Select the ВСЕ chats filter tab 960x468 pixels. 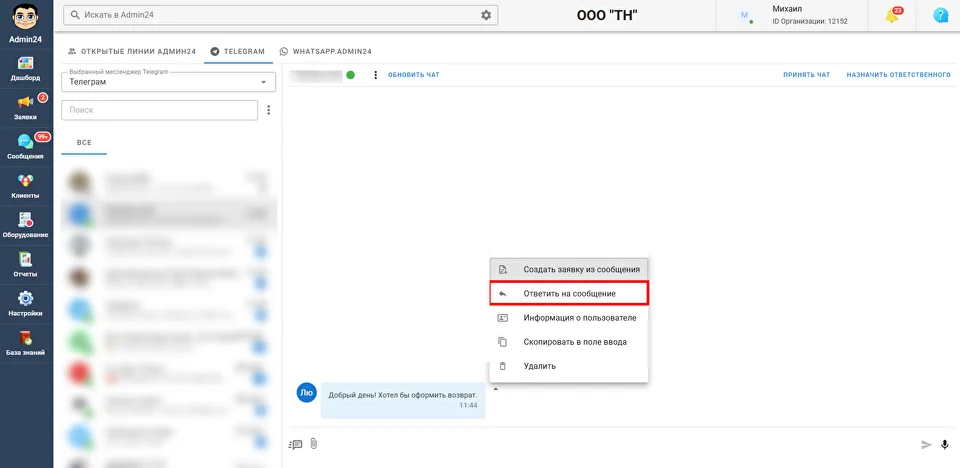84,143
